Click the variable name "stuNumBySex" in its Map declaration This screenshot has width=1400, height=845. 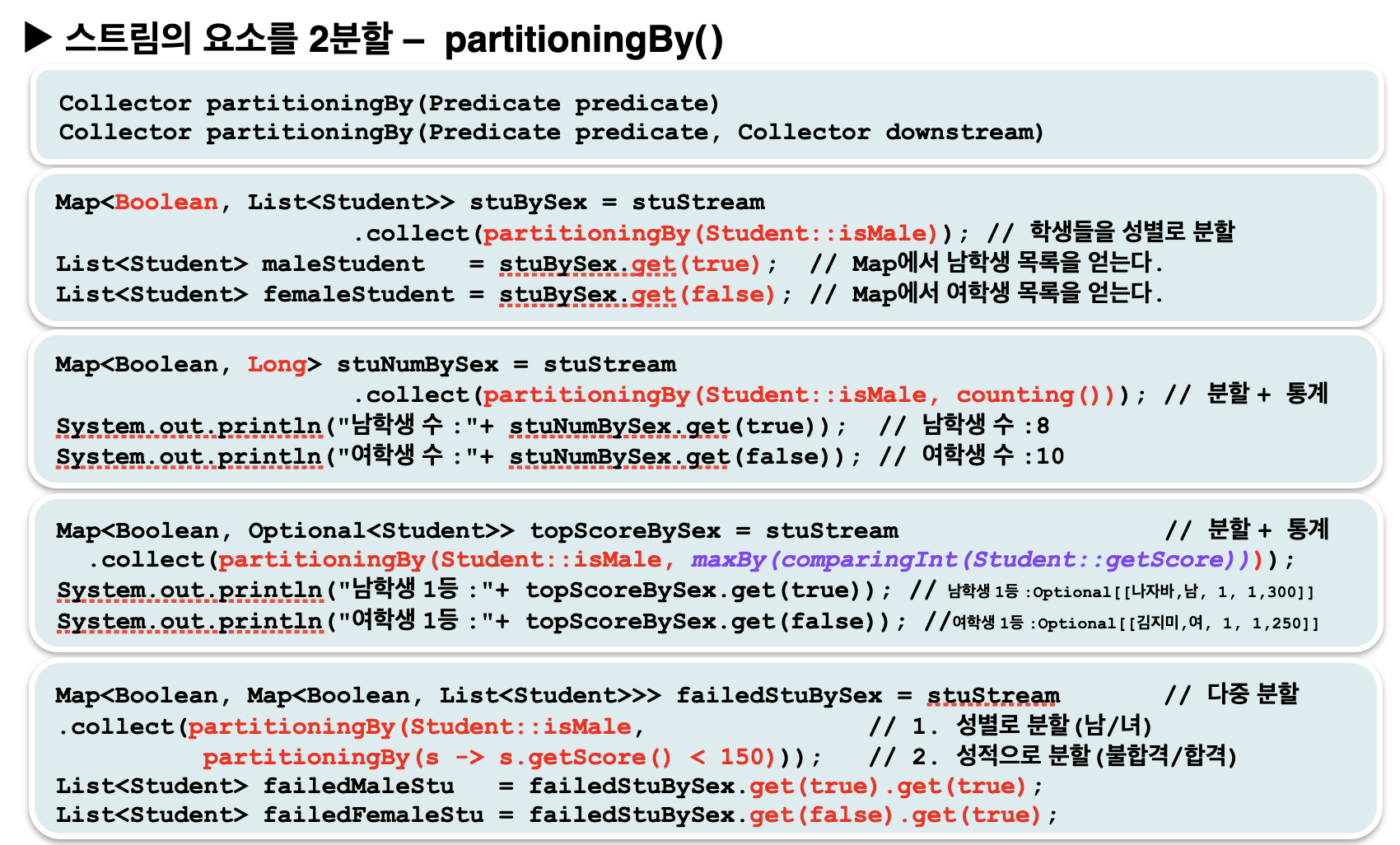click(418, 365)
